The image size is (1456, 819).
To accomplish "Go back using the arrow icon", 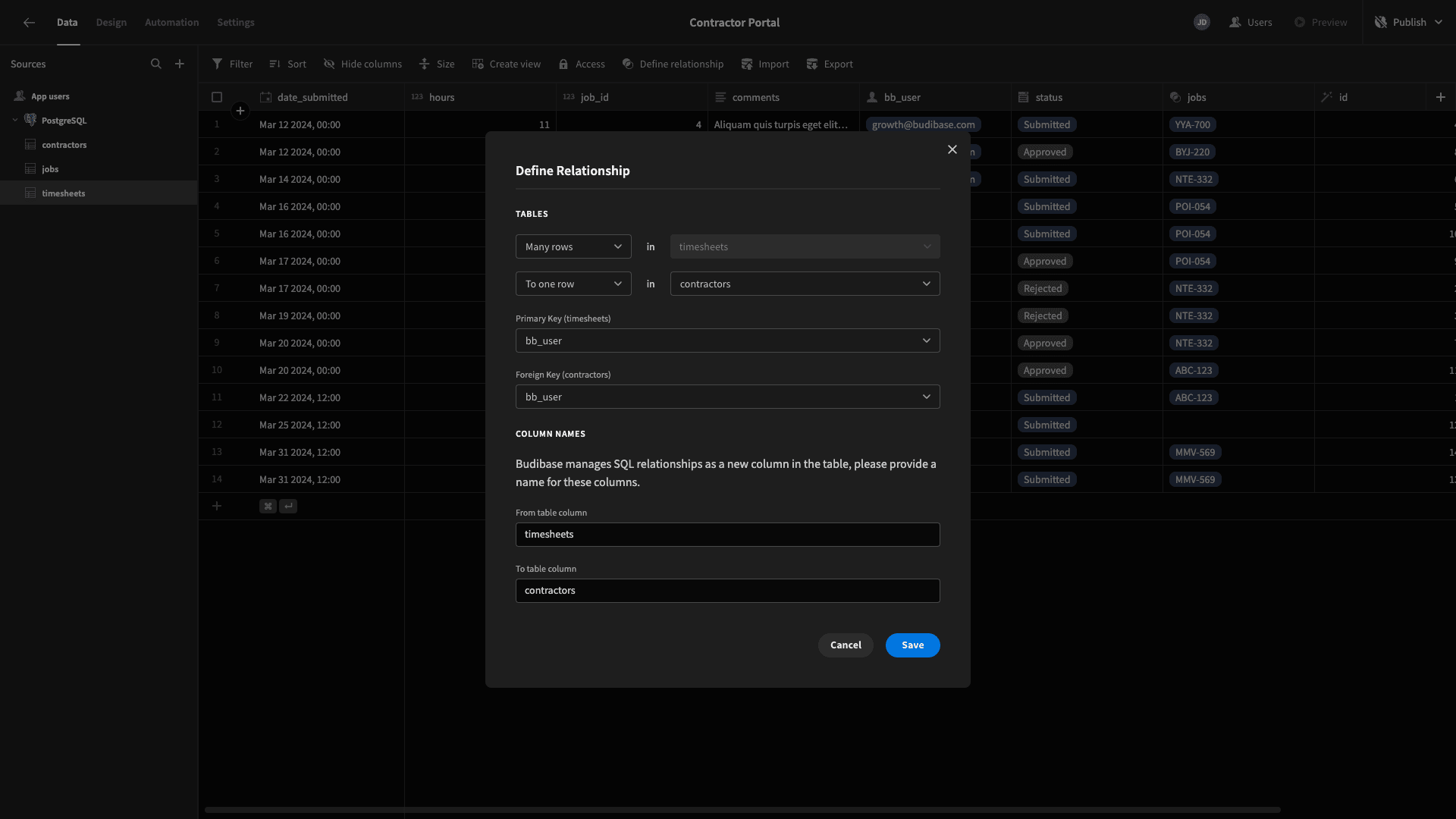I will click(29, 23).
